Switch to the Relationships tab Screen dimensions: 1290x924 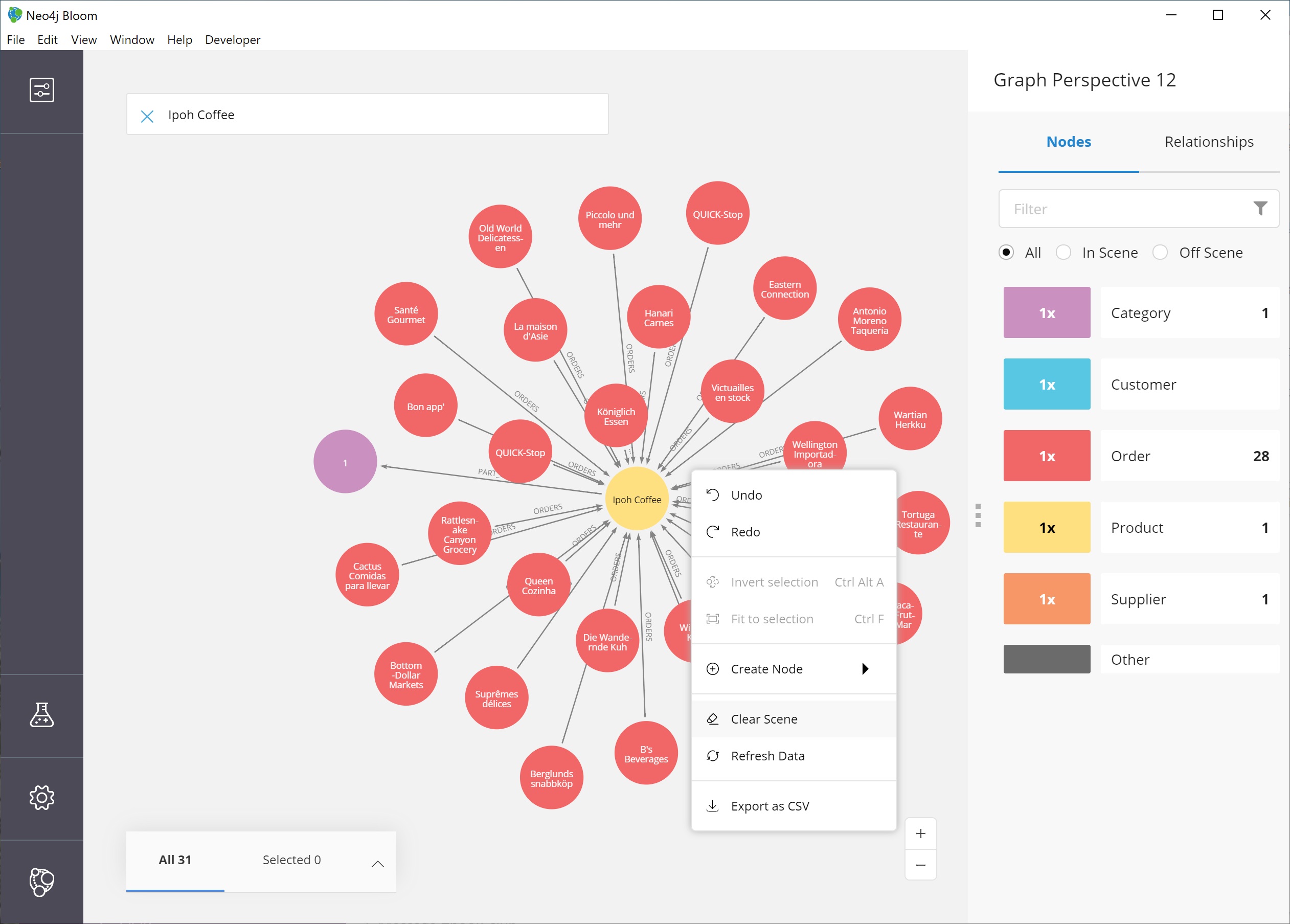(1209, 141)
